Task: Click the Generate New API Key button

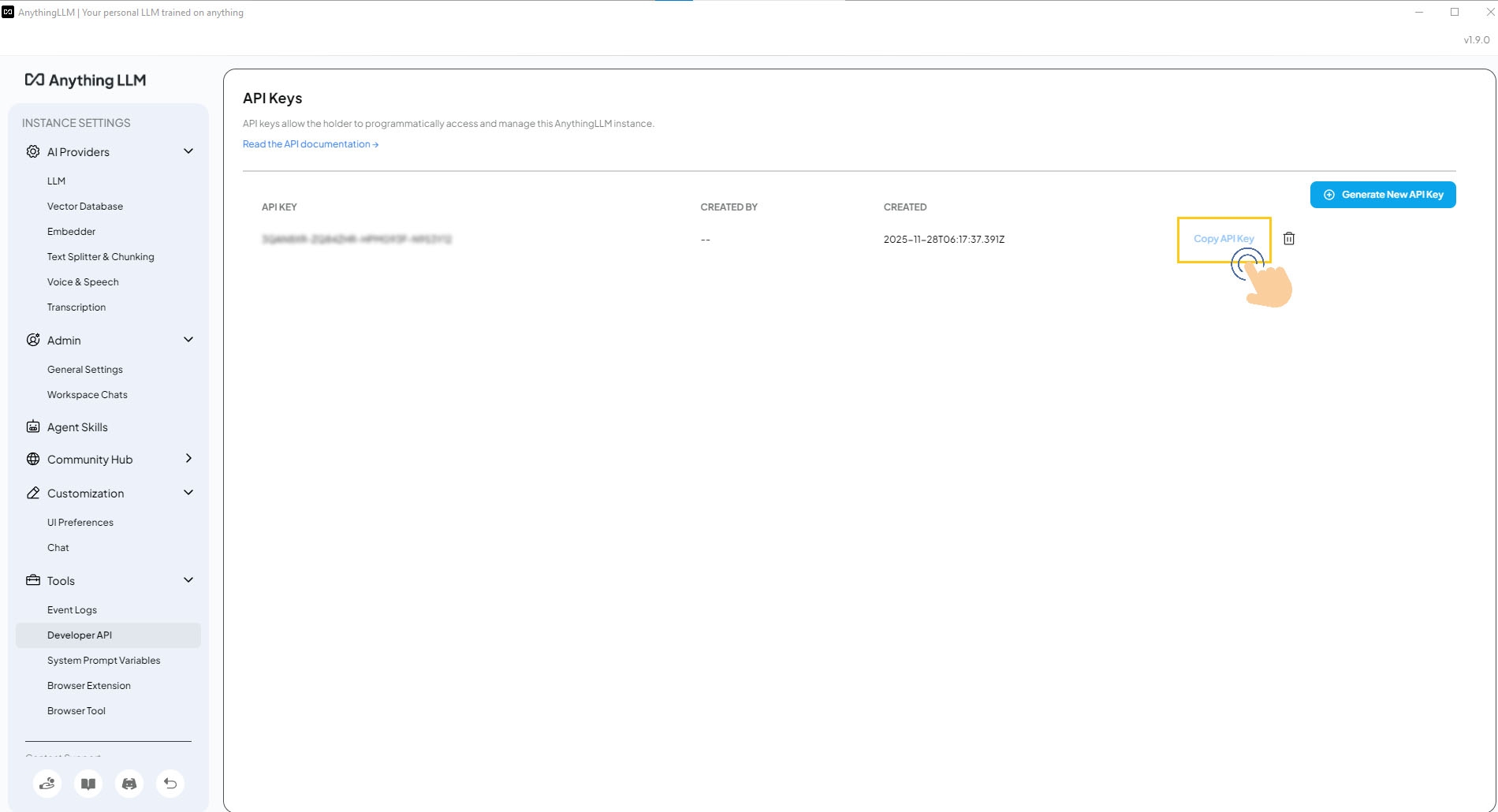Action: 1383,194
